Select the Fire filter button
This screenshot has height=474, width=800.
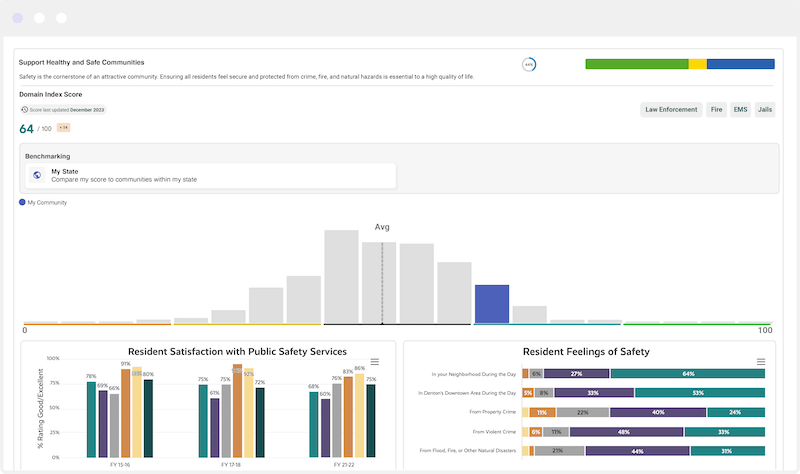click(716, 110)
